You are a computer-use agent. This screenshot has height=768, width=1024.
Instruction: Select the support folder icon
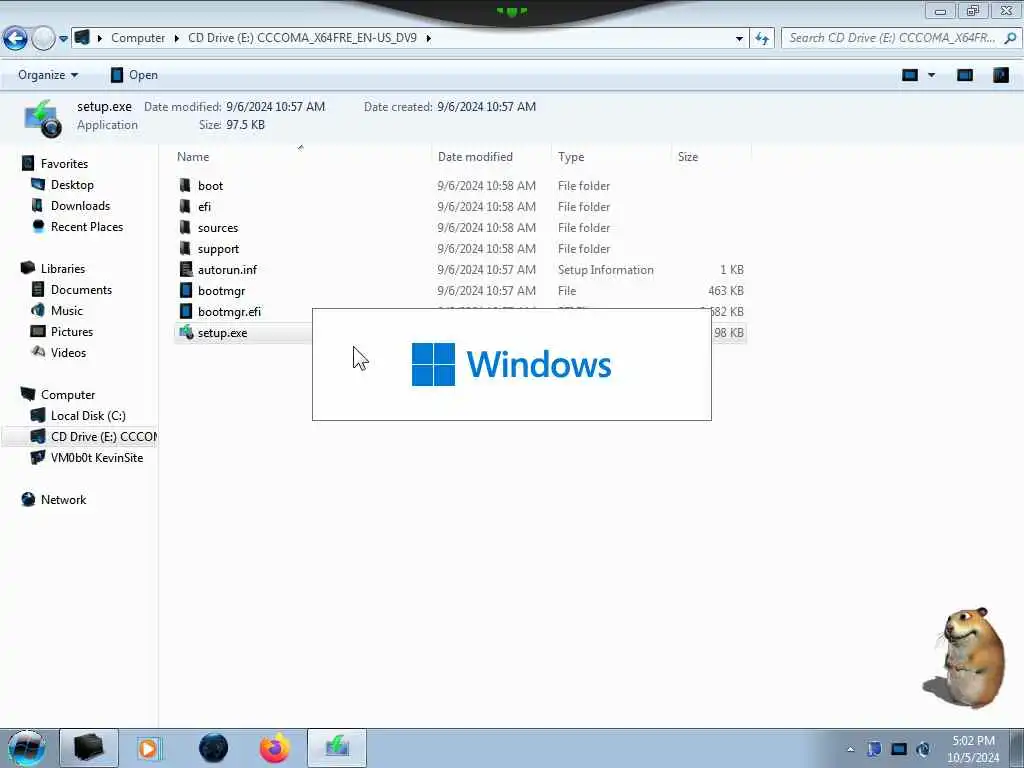185,249
